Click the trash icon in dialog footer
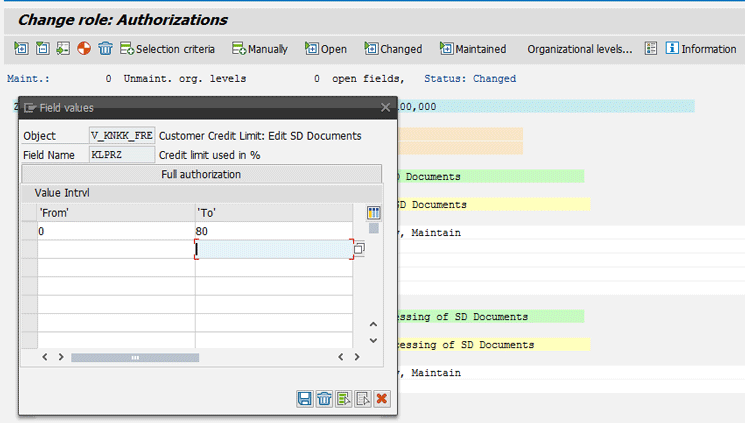 click(325, 398)
